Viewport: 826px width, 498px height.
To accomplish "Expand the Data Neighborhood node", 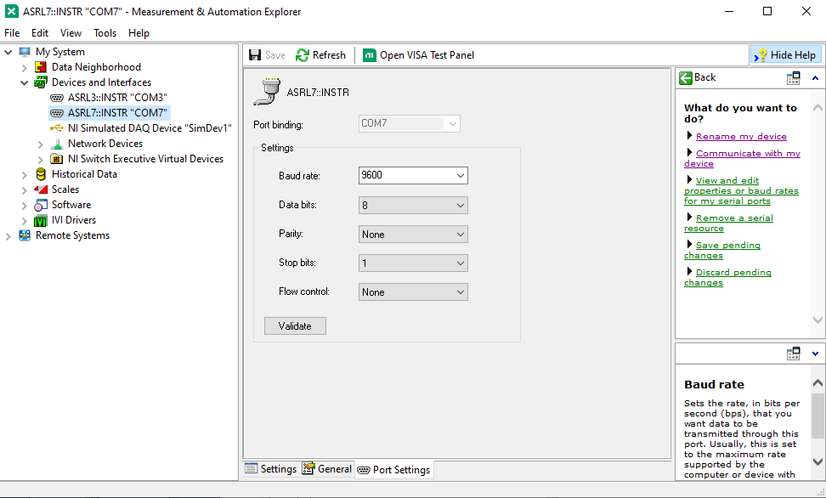I will [24, 67].
